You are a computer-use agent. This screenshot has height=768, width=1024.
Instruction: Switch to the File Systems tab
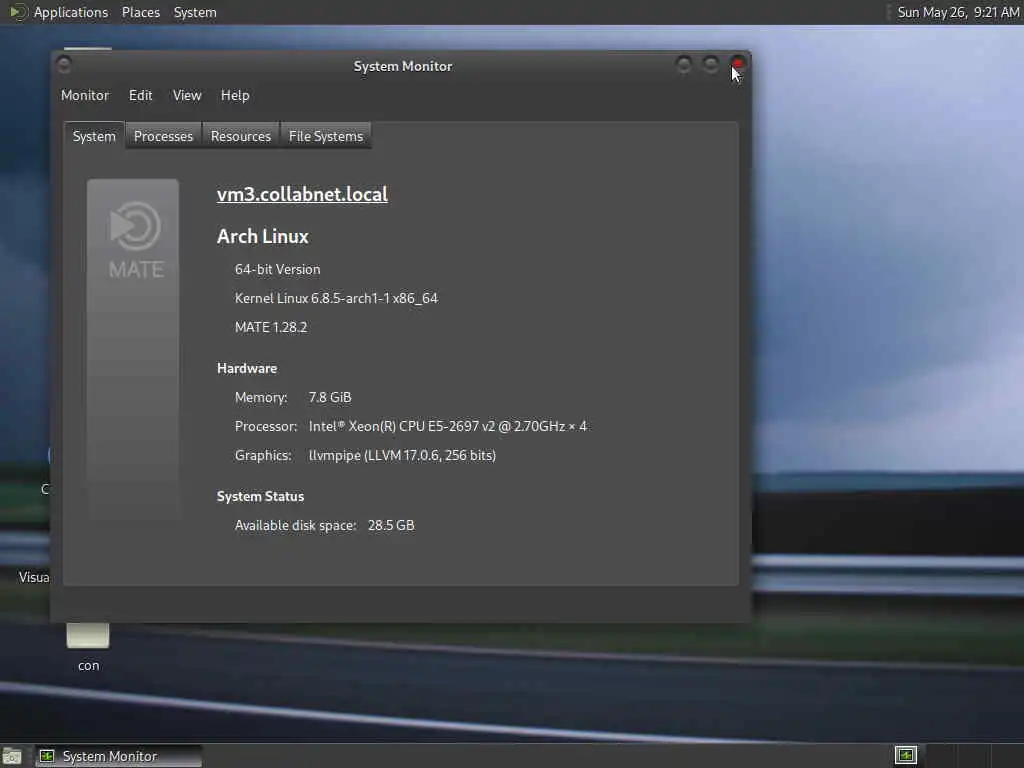pyautogui.click(x=326, y=136)
